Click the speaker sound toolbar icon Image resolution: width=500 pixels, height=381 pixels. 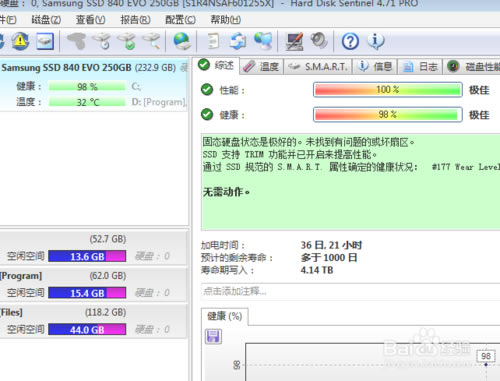[x=319, y=41]
